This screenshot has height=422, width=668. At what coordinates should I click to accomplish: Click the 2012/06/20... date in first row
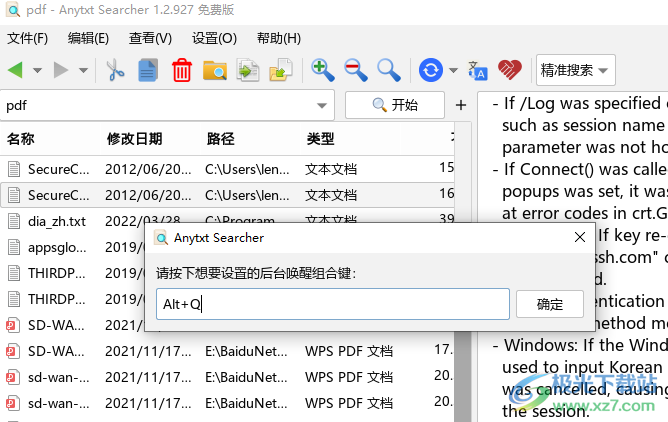click(148, 169)
